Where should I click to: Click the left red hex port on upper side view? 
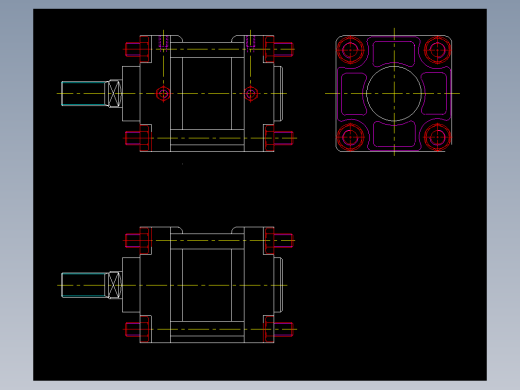[x=163, y=94]
